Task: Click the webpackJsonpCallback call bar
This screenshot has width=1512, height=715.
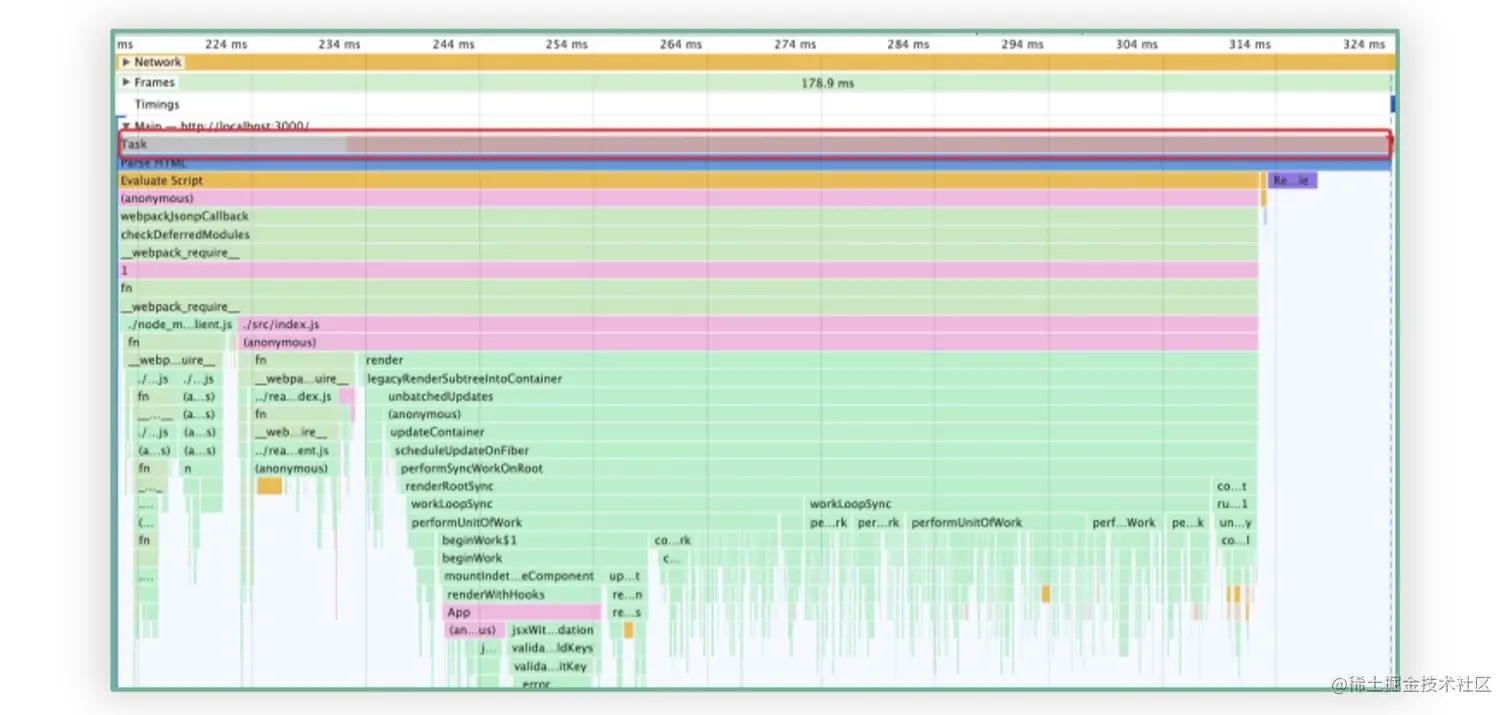Action: coord(688,216)
